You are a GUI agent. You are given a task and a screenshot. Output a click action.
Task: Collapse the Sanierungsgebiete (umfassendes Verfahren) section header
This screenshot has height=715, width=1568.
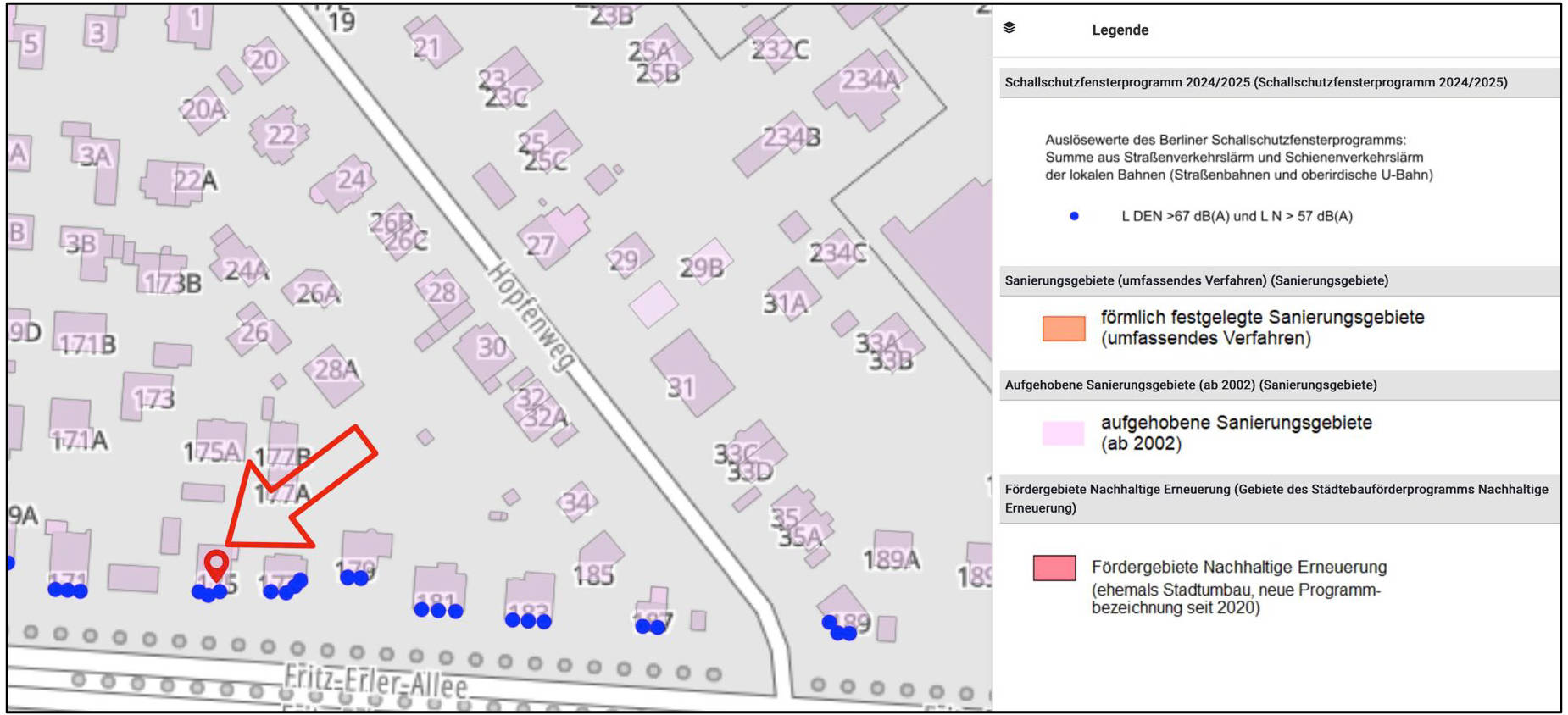(1196, 280)
